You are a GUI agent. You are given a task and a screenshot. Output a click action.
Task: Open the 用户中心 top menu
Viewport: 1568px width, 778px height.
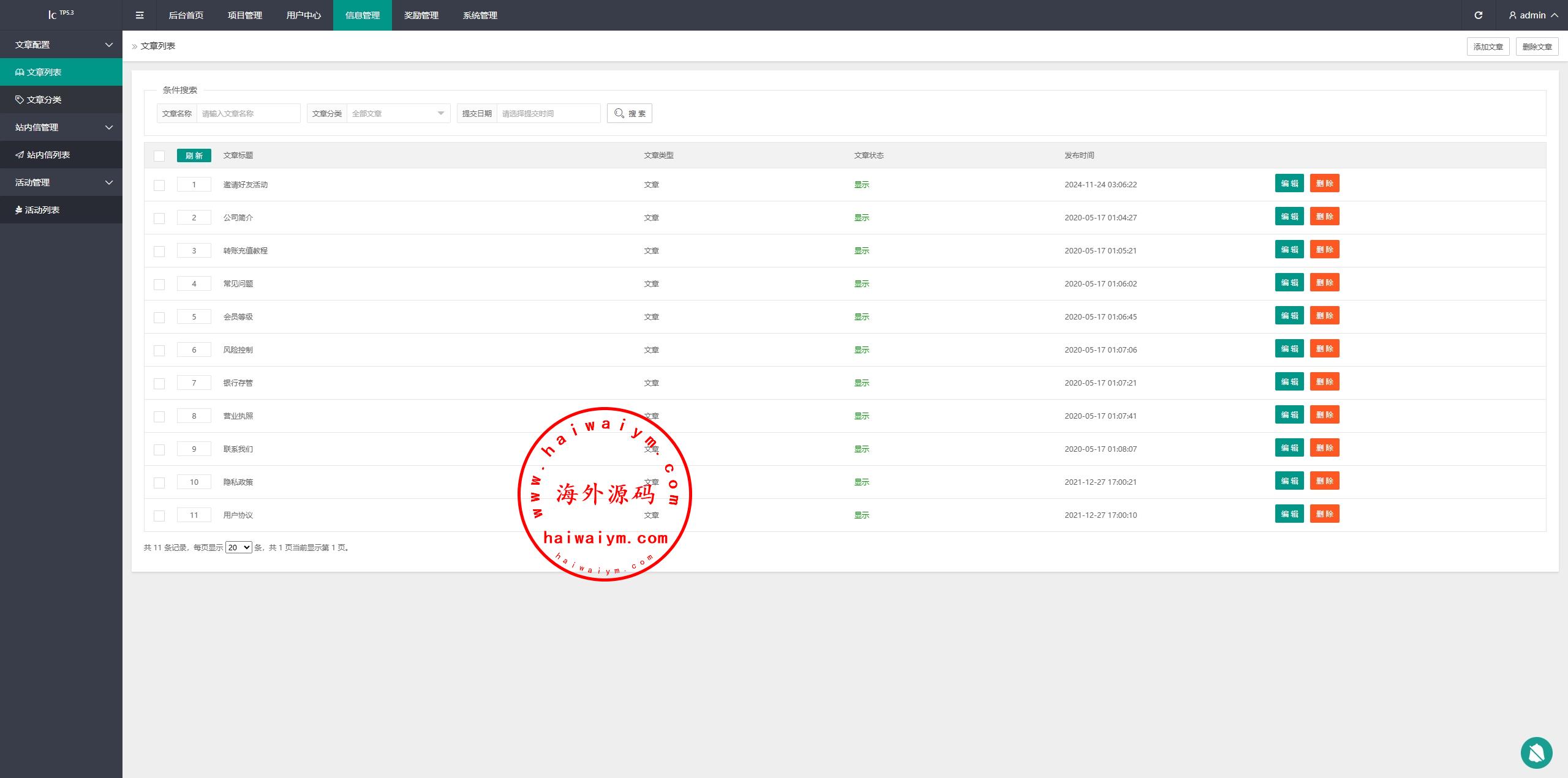pos(303,15)
